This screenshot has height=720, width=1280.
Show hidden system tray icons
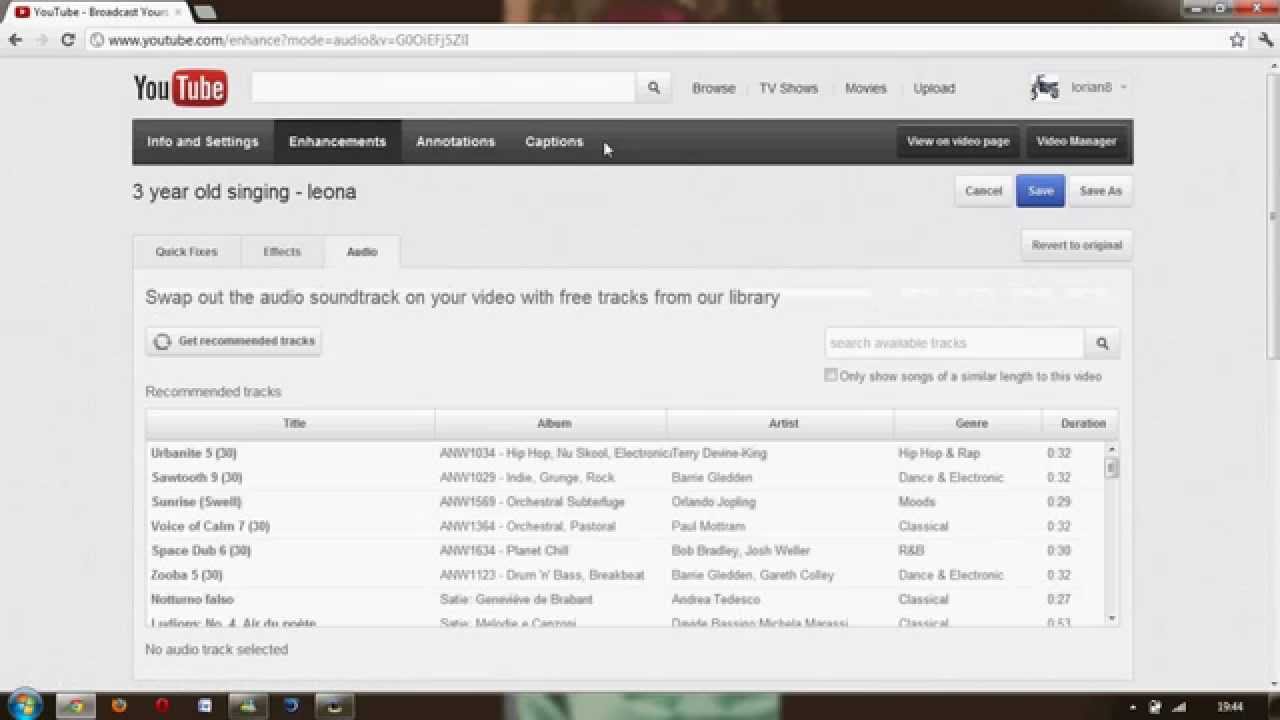coord(1133,707)
